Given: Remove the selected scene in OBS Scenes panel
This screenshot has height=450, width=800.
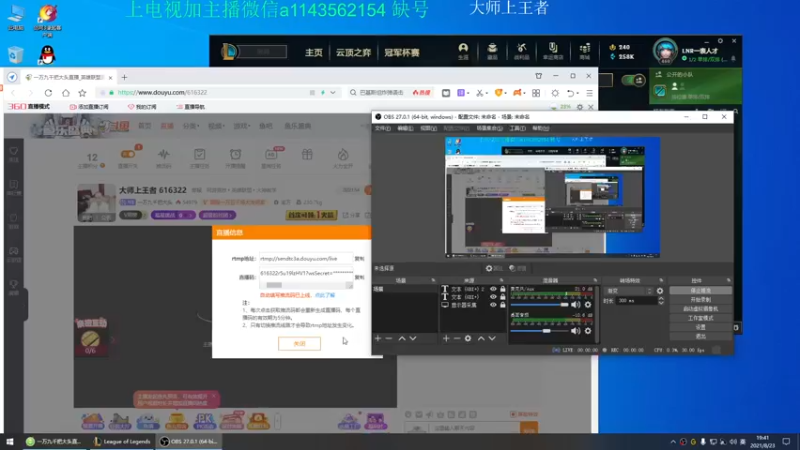Looking at the screenshot, I should point(389,338).
